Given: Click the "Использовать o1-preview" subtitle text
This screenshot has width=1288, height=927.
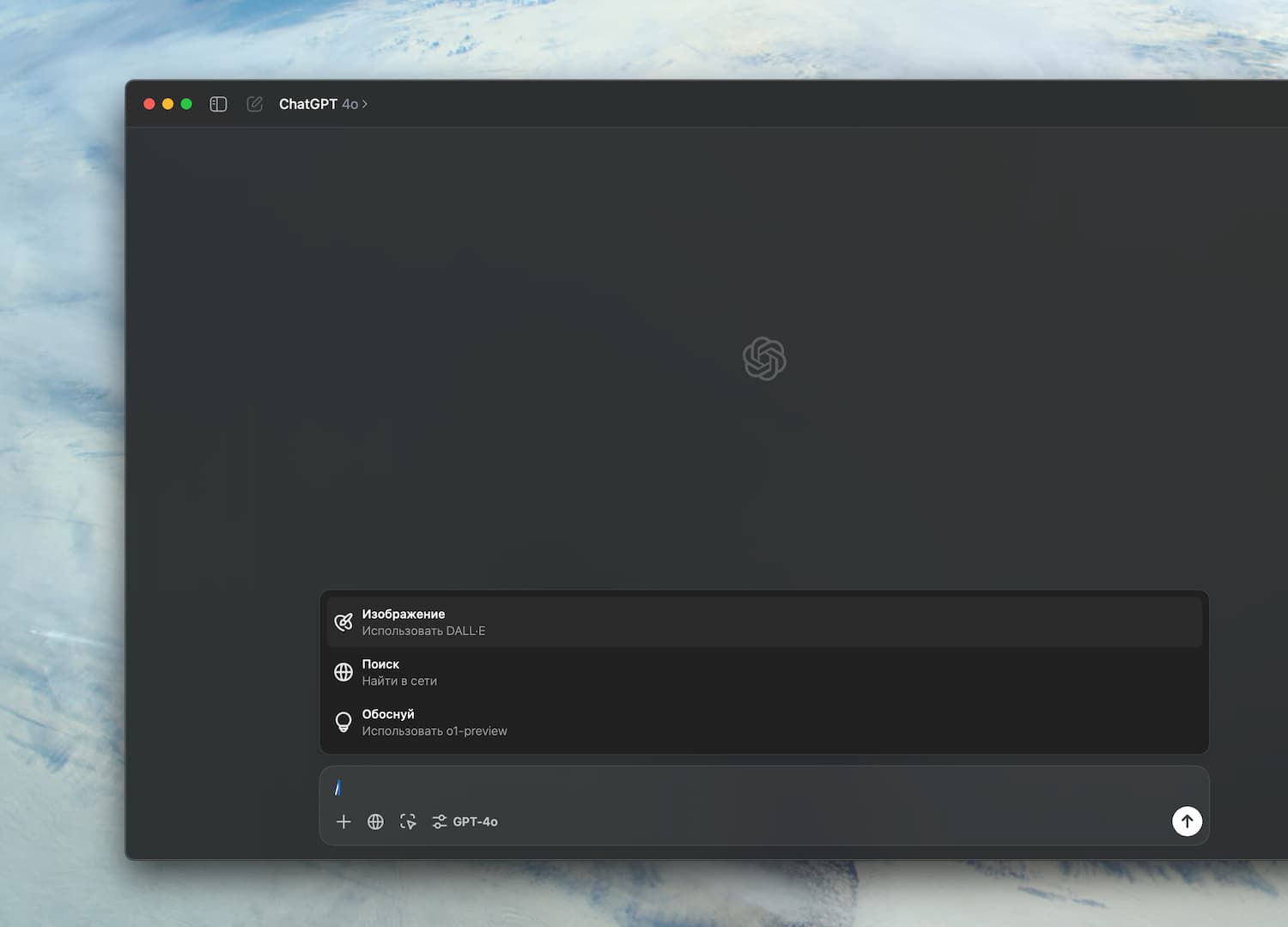Looking at the screenshot, I should tap(434, 731).
